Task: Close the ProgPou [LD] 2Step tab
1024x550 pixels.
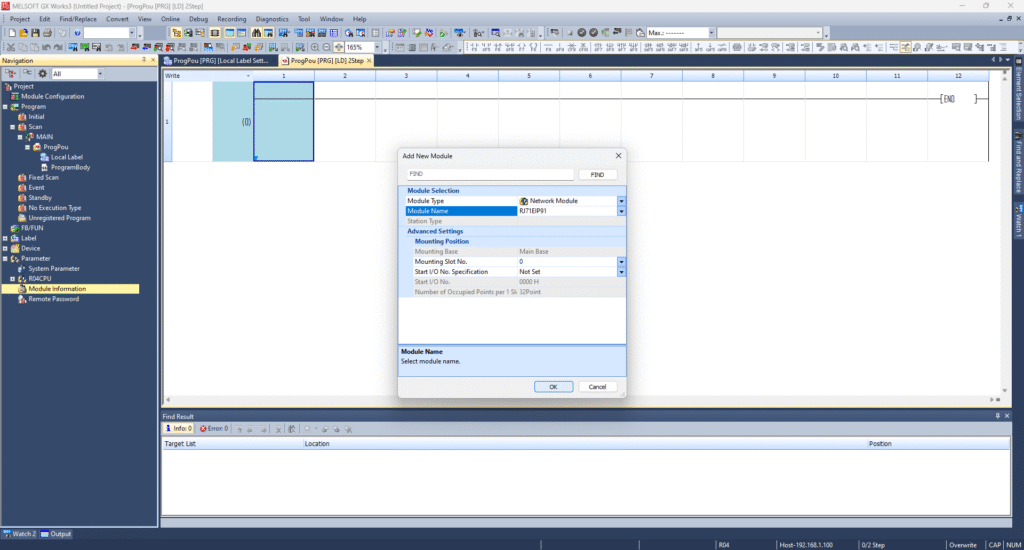Action: click(370, 61)
